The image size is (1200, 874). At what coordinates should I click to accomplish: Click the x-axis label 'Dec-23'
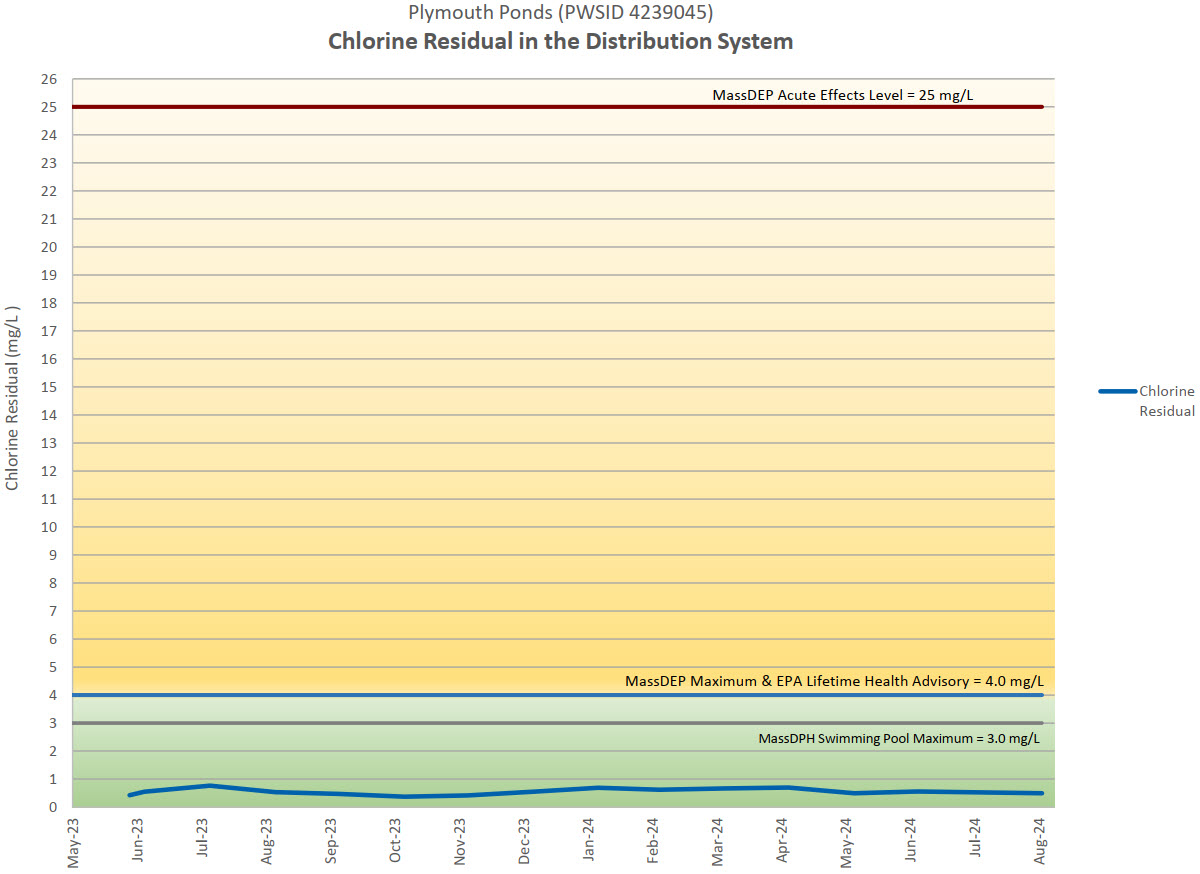[x=526, y=840]
